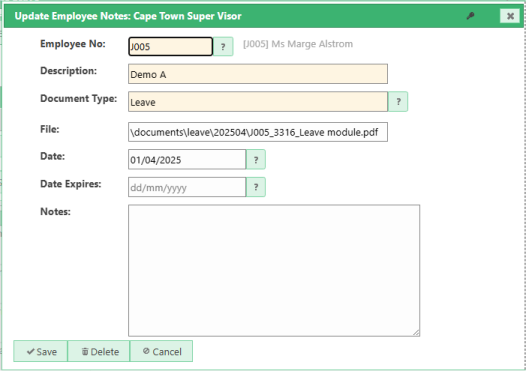Select the Document Type field showing Leave

pyautogui.click(x=258, y=102)
